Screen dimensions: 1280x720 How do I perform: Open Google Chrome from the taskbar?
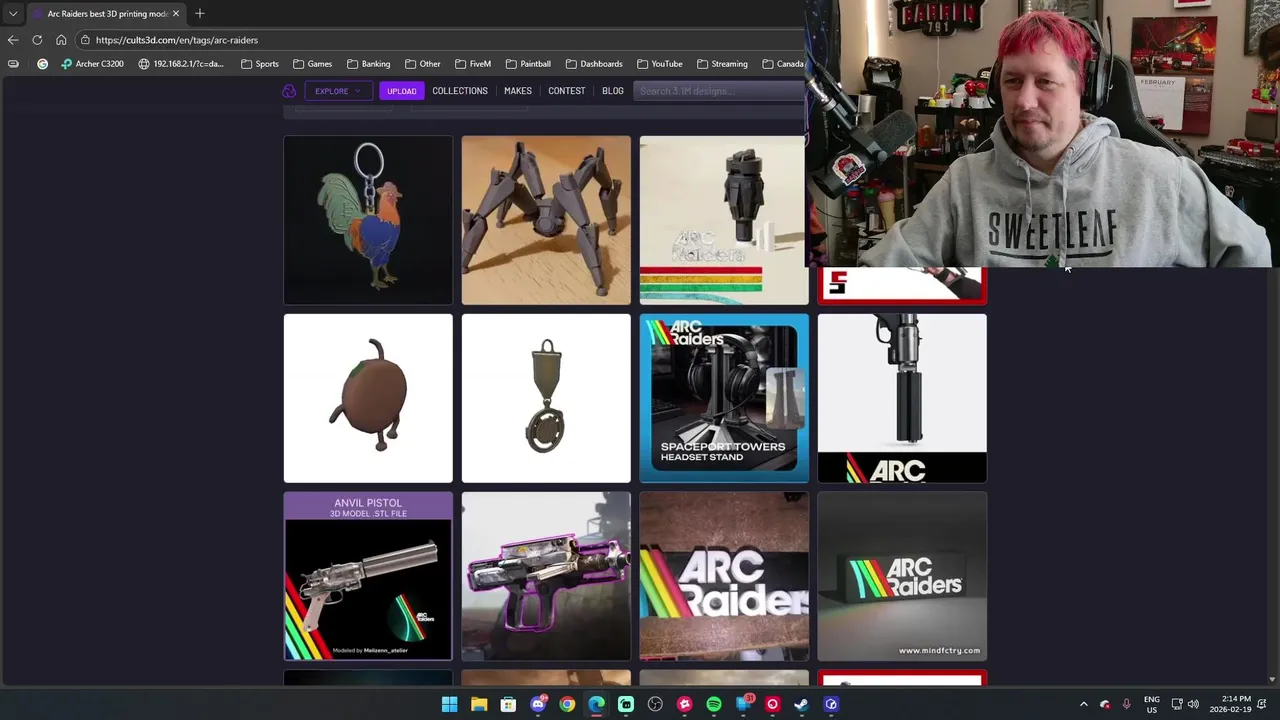tap(567, 704)
